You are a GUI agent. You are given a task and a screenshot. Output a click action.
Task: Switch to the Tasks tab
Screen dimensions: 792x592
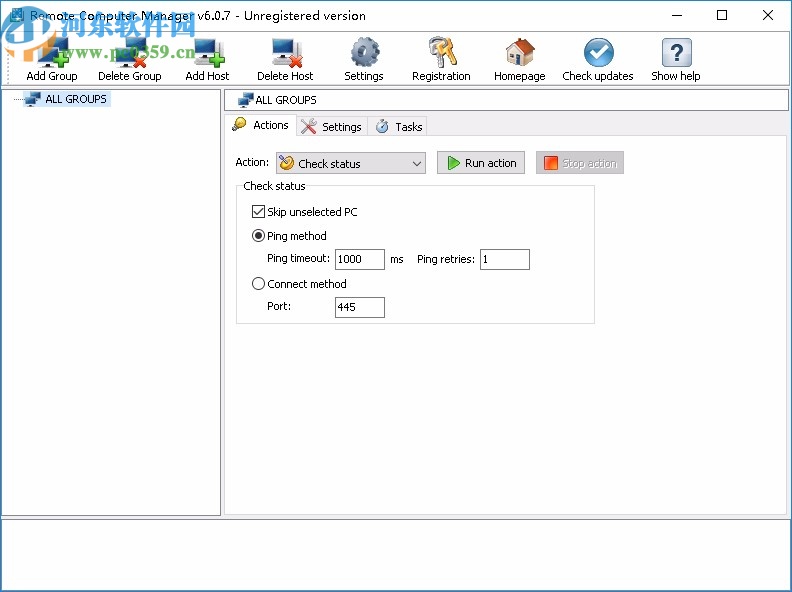tap(399, 127)
